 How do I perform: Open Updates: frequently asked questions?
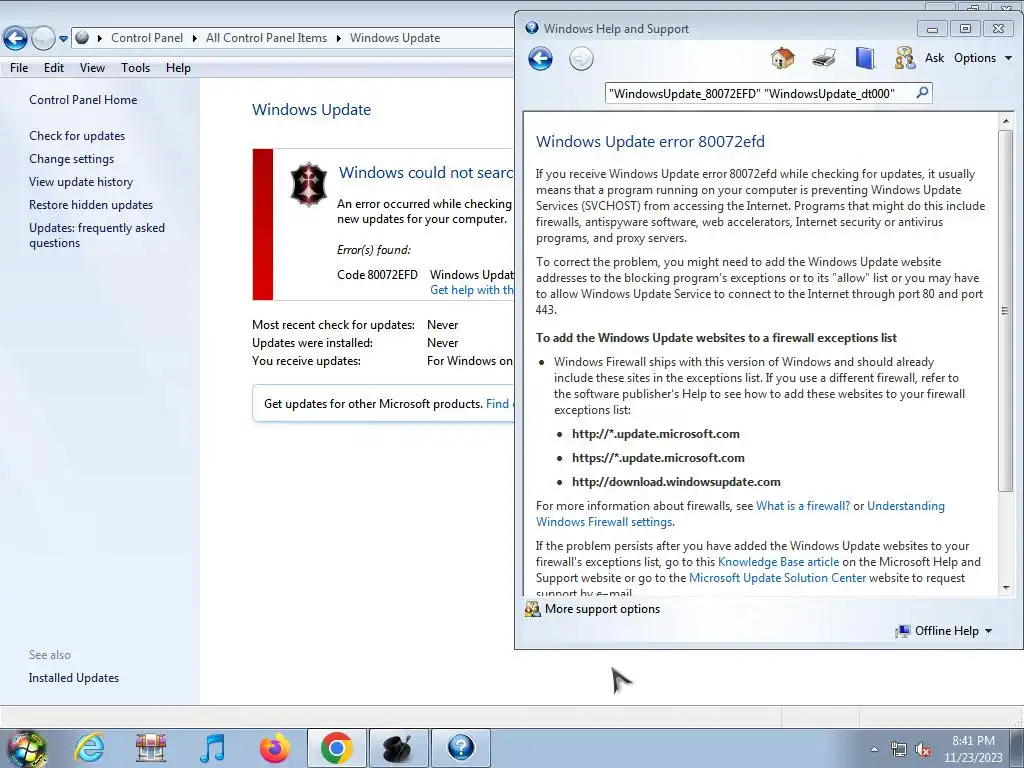(97, 235)
